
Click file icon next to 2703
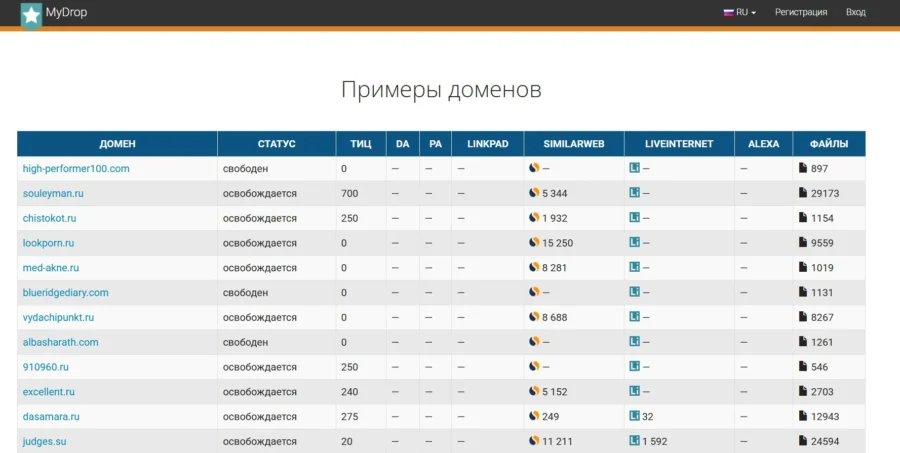[803, 391]
